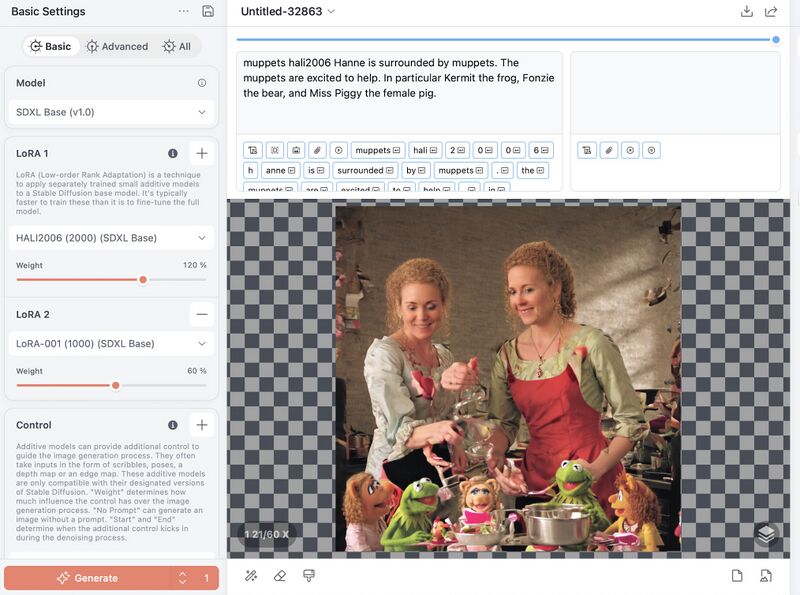
Task: Click the save settings floppy disk icon
Action: click(208, 12)
